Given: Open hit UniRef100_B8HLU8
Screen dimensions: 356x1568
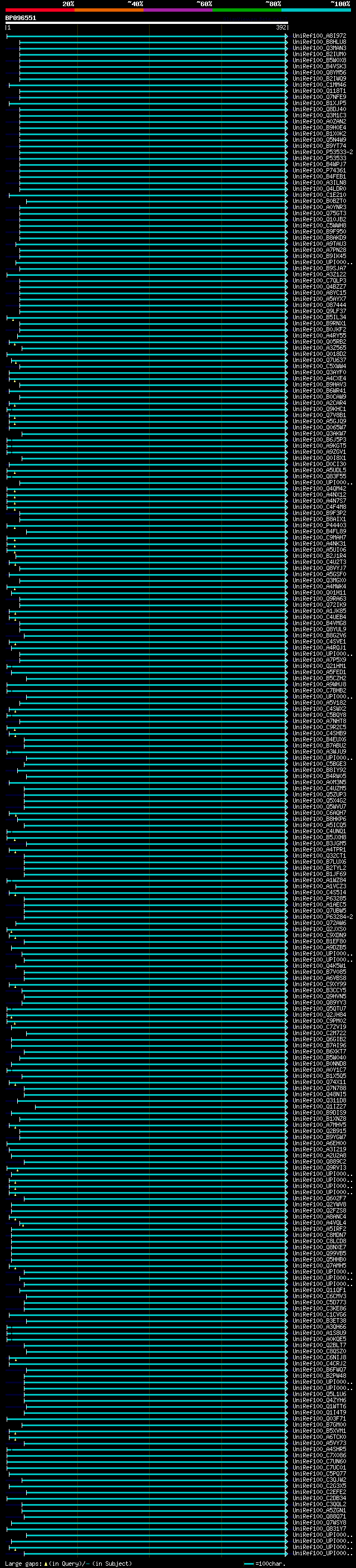Looking at the screenshot, I should click(x=319, y=42).
